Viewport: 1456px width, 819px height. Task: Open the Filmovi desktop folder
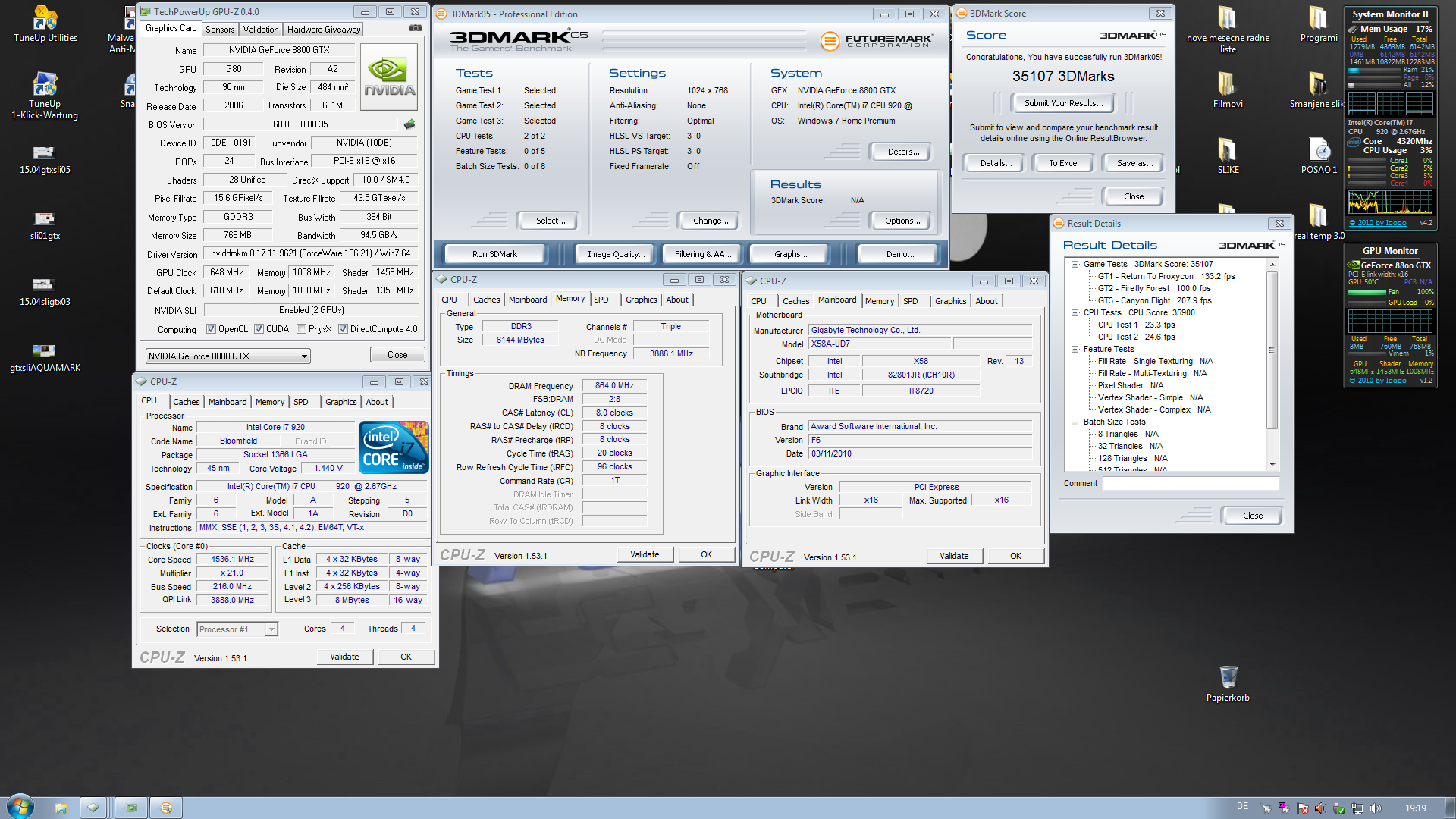click(1227, 85)
